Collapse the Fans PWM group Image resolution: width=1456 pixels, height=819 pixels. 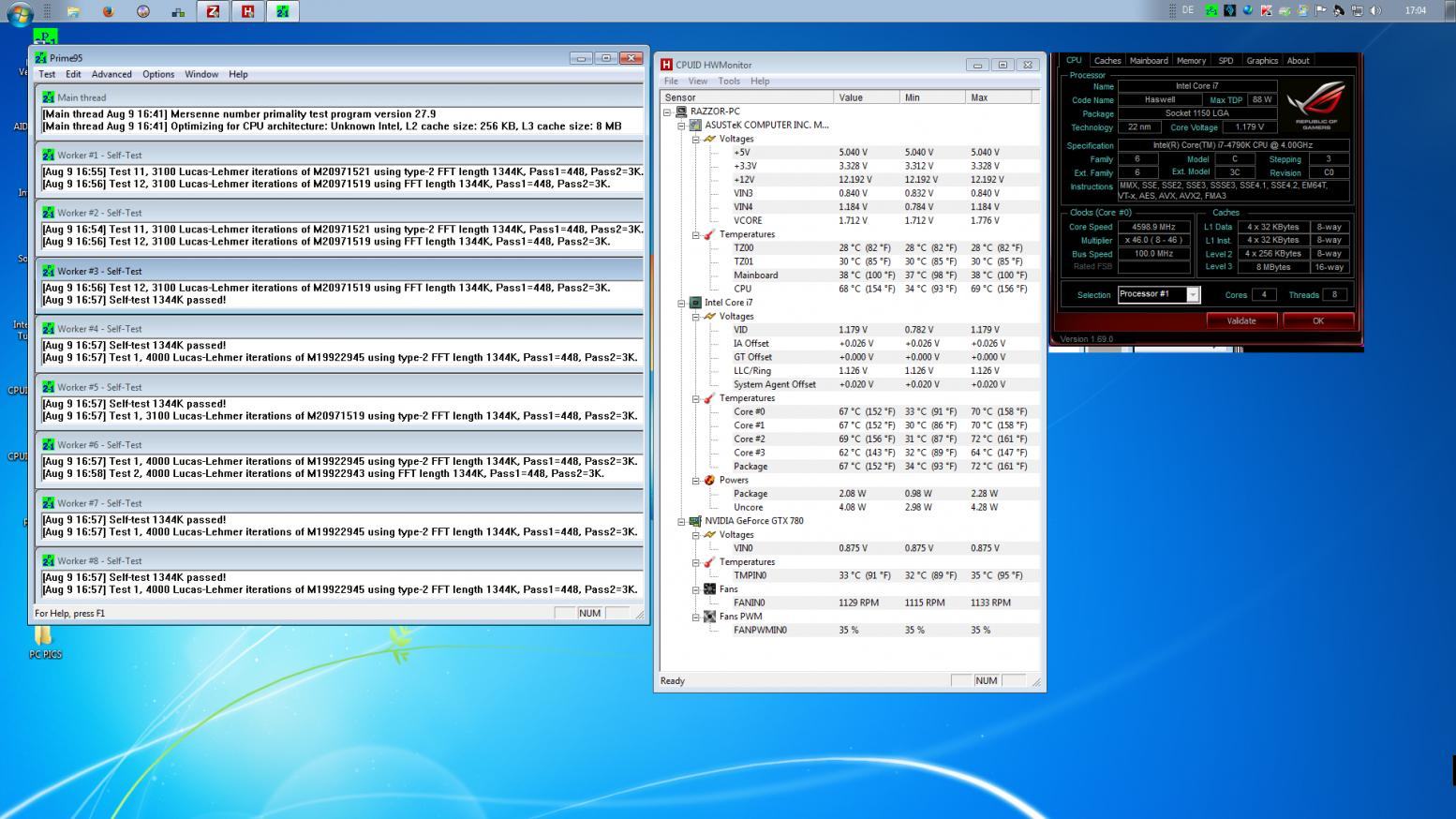click(696, 617)
